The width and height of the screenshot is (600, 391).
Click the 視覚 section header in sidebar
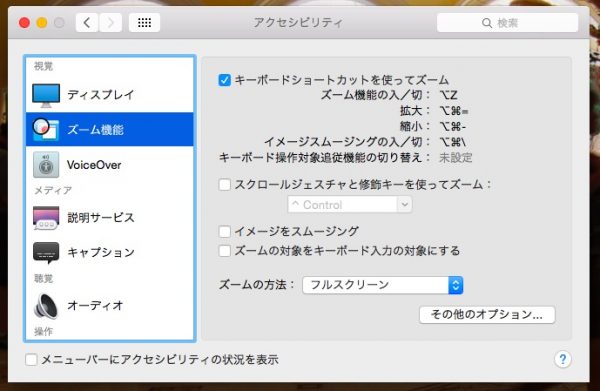pos(43,67)
